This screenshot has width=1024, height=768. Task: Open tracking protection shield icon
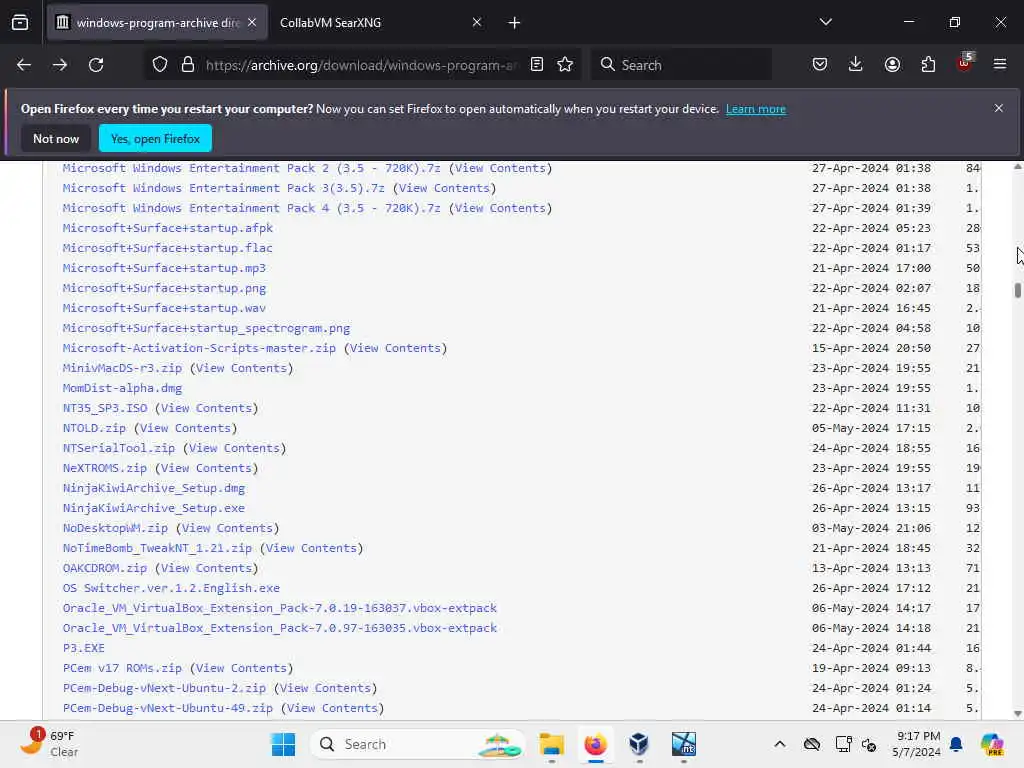(x=160, y=65)
